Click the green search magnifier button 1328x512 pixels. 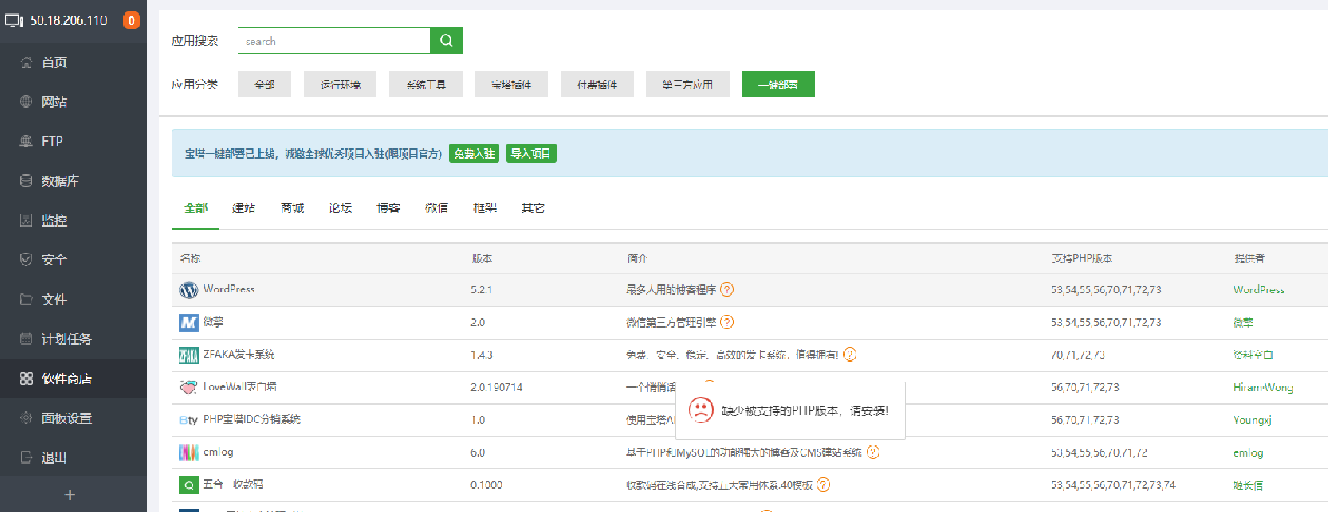(446, 41)
